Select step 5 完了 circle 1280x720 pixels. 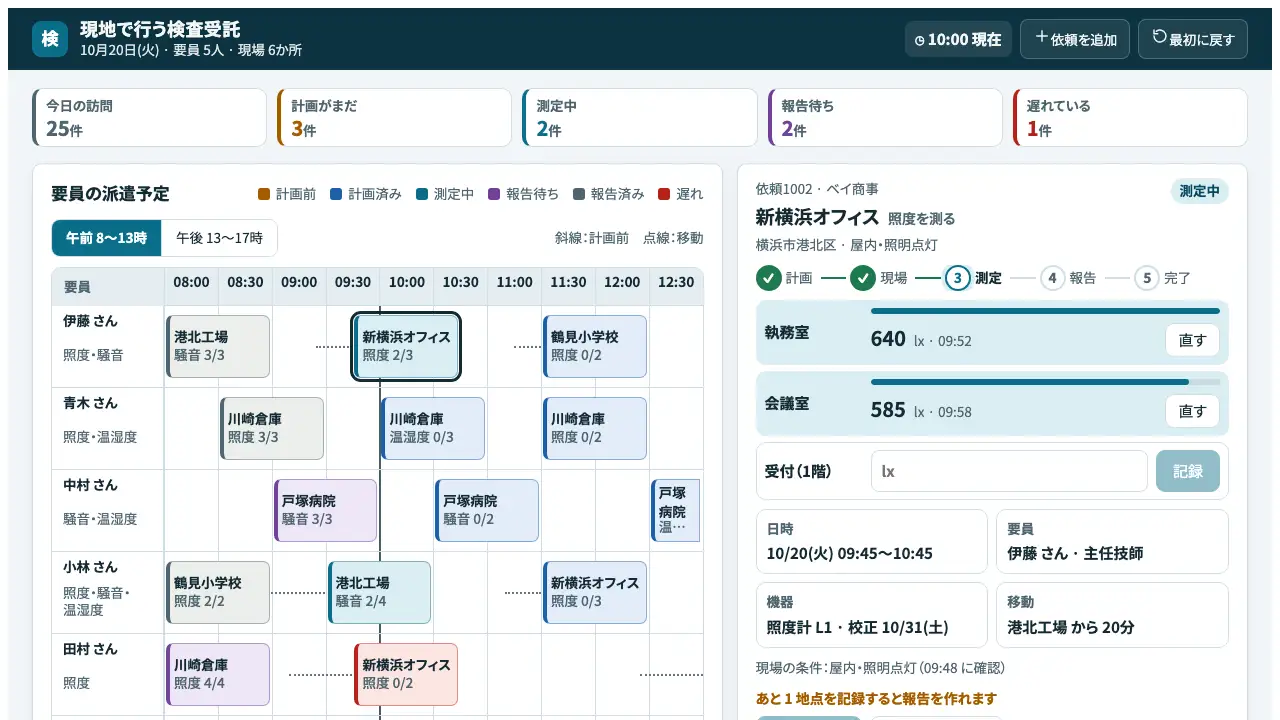click(1147, 278)
